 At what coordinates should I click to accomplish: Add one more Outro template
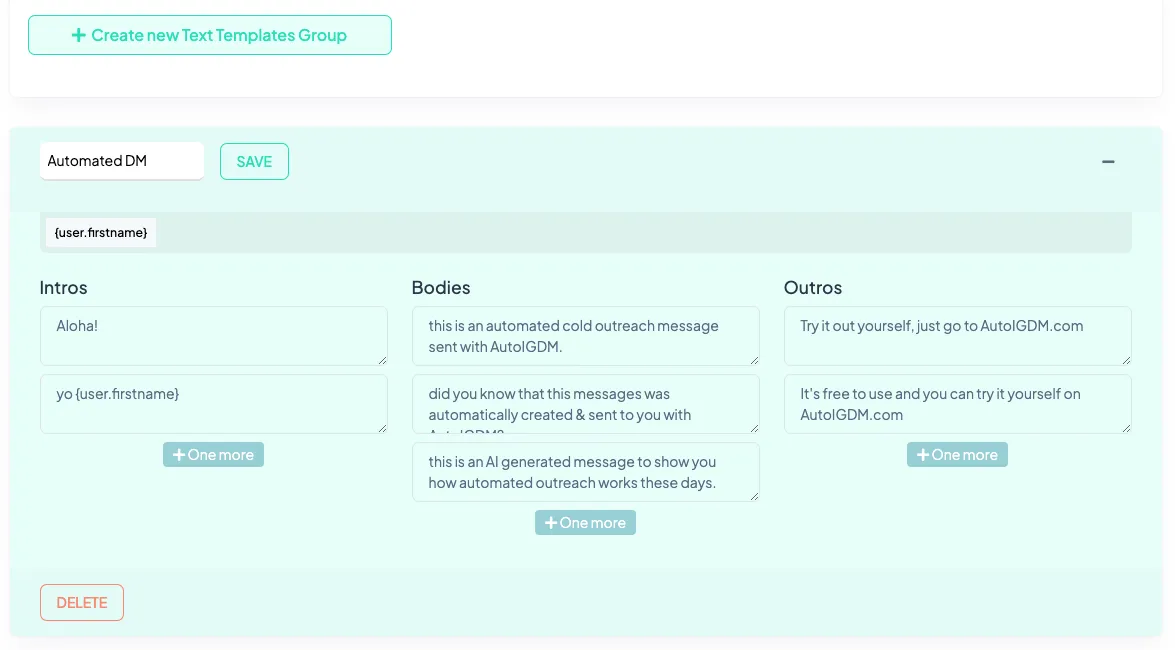point(957,455)
